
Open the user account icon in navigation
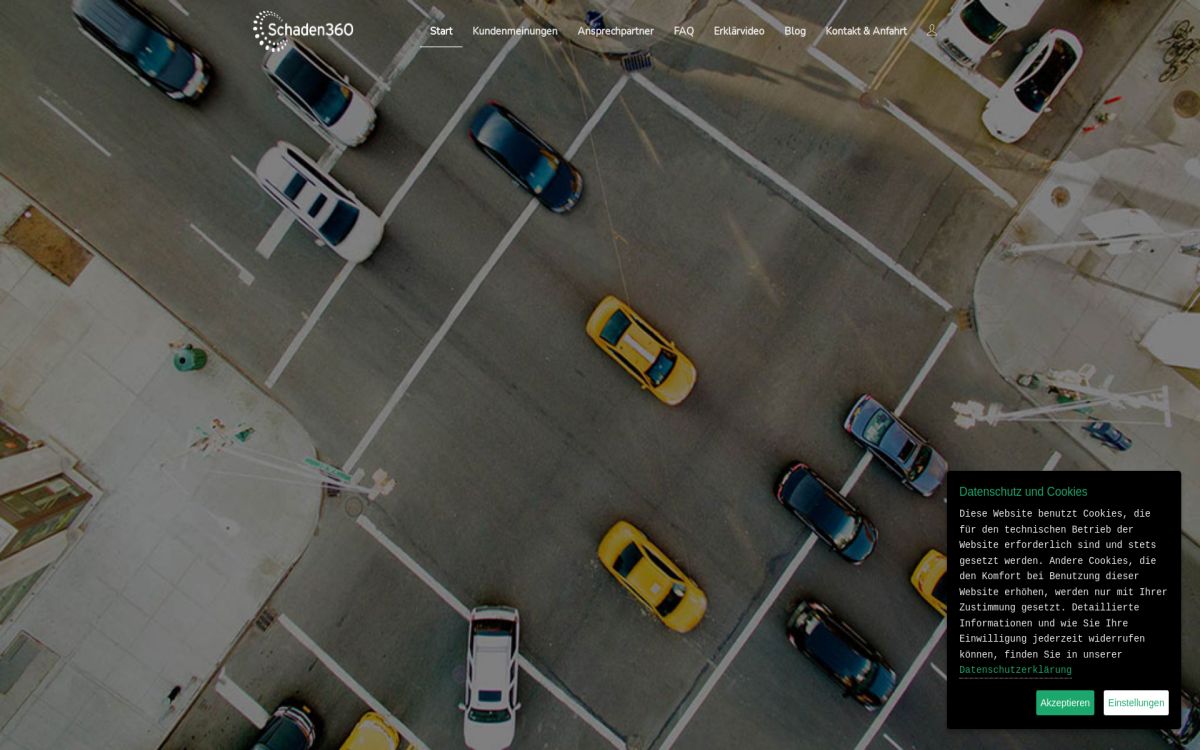932,31
